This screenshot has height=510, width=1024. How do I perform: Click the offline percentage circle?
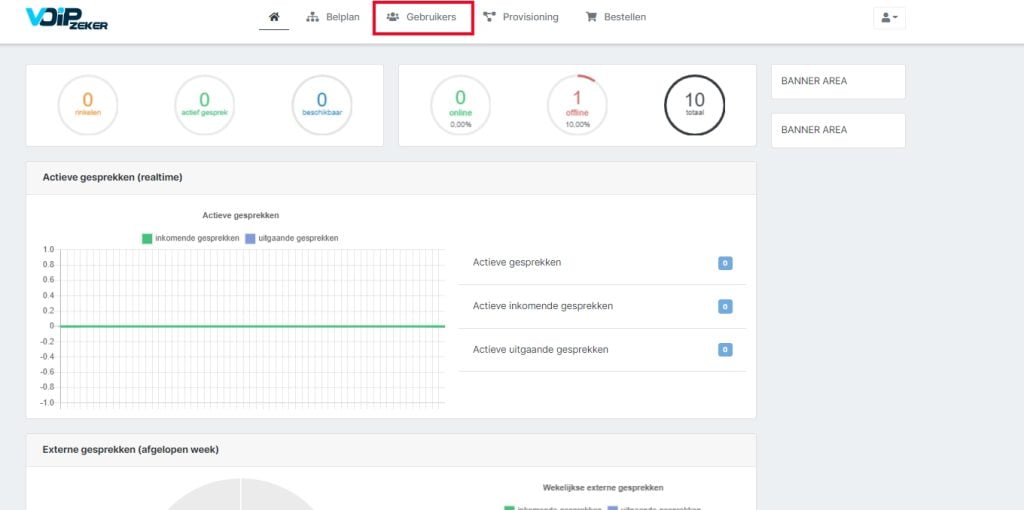tap(577, 105)
